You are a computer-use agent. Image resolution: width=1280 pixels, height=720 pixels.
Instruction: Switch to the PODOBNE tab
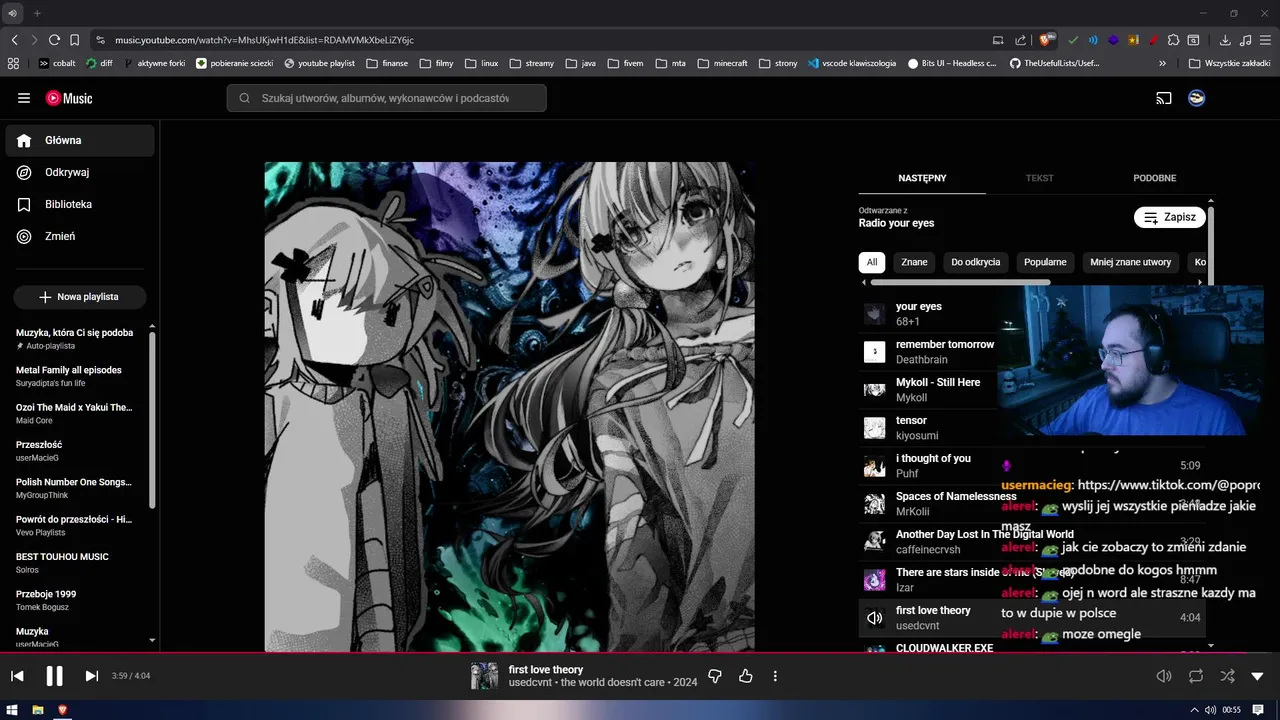[1154, 178]
